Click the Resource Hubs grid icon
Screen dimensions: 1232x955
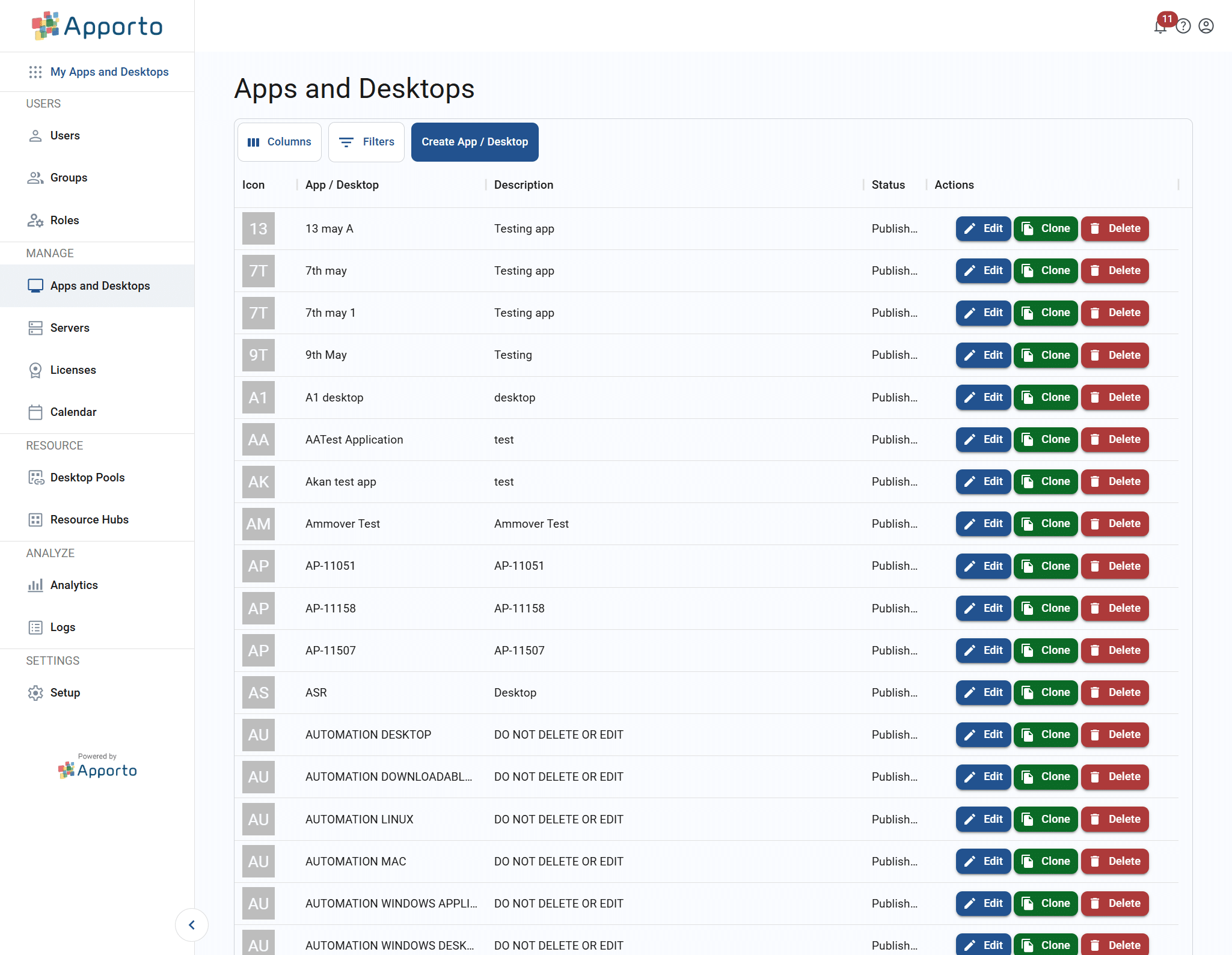pos(35,519)
